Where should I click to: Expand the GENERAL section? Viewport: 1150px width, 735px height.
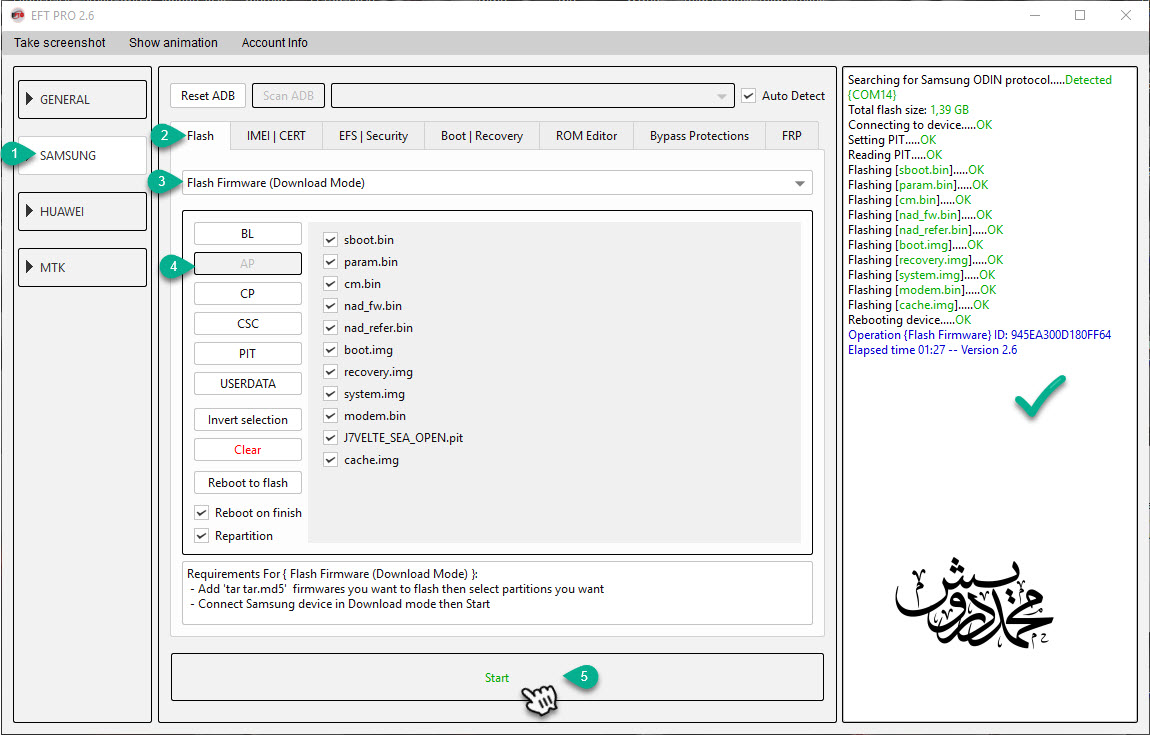coord(82,99)
